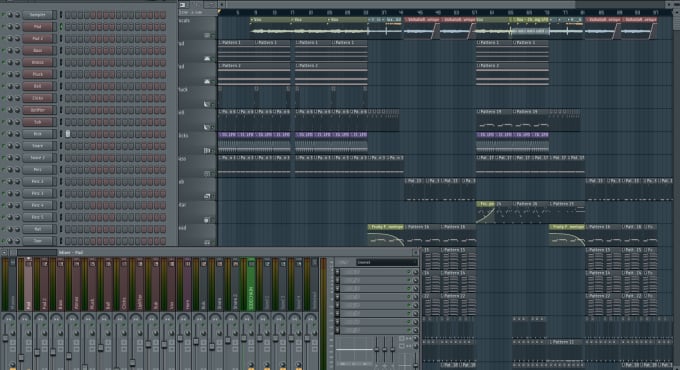
Task: Select the SIDECHAIN mixer track
Action: pyautogui.click(x=251, y=285)
